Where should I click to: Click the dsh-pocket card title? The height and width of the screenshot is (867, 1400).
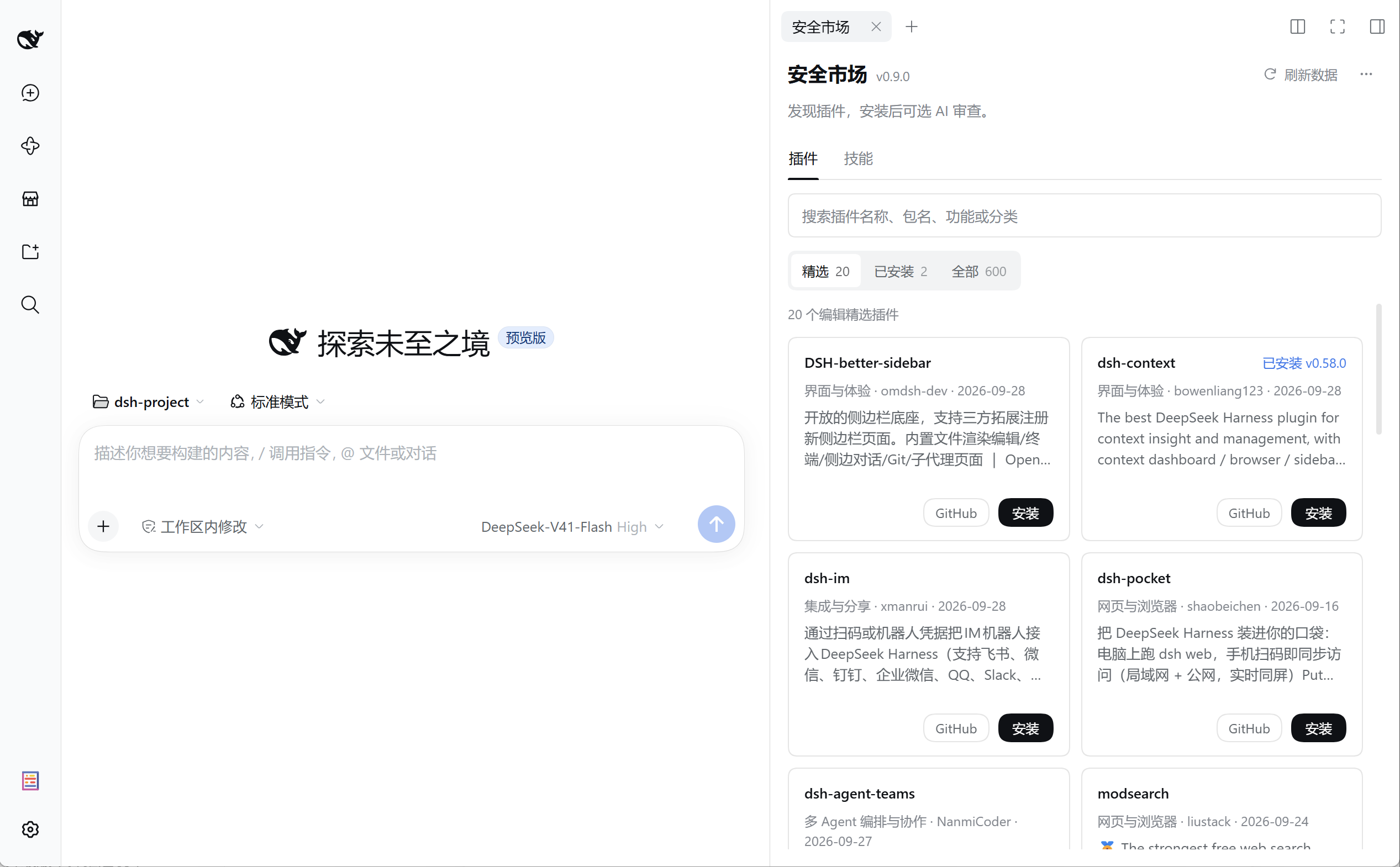(1133, 578)
